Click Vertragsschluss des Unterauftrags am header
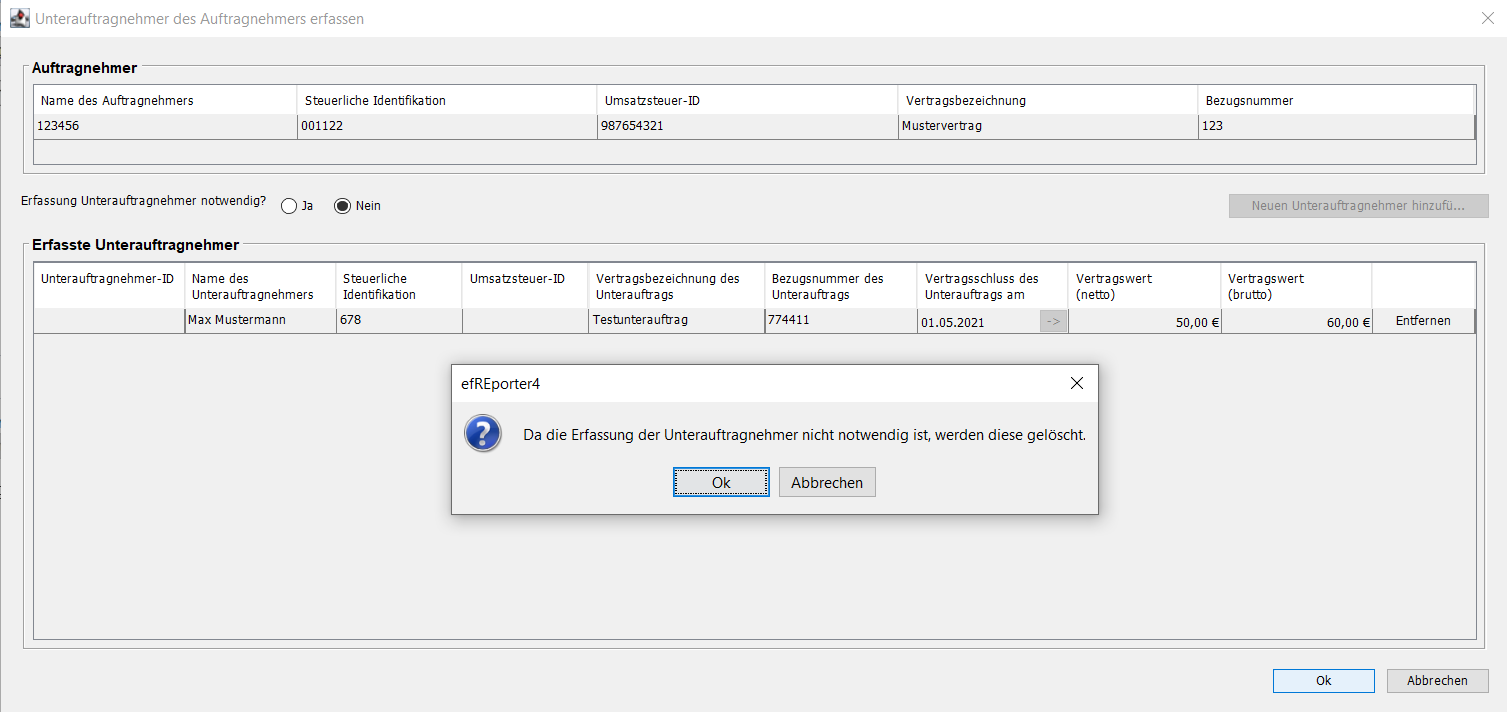This screenshot has height=712, width=1507. coord(993,286)
